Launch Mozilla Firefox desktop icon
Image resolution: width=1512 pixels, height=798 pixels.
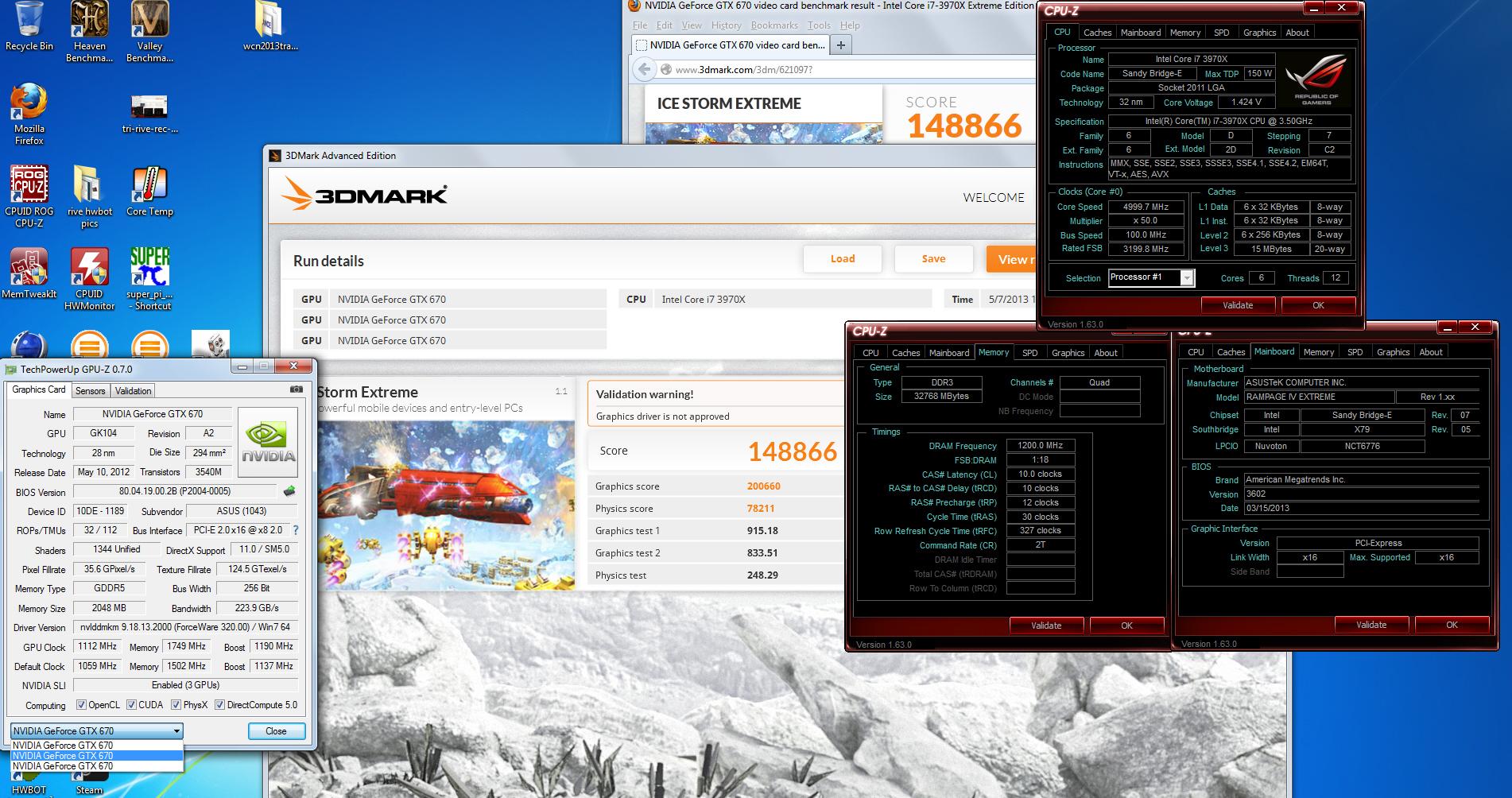point(29,114)
